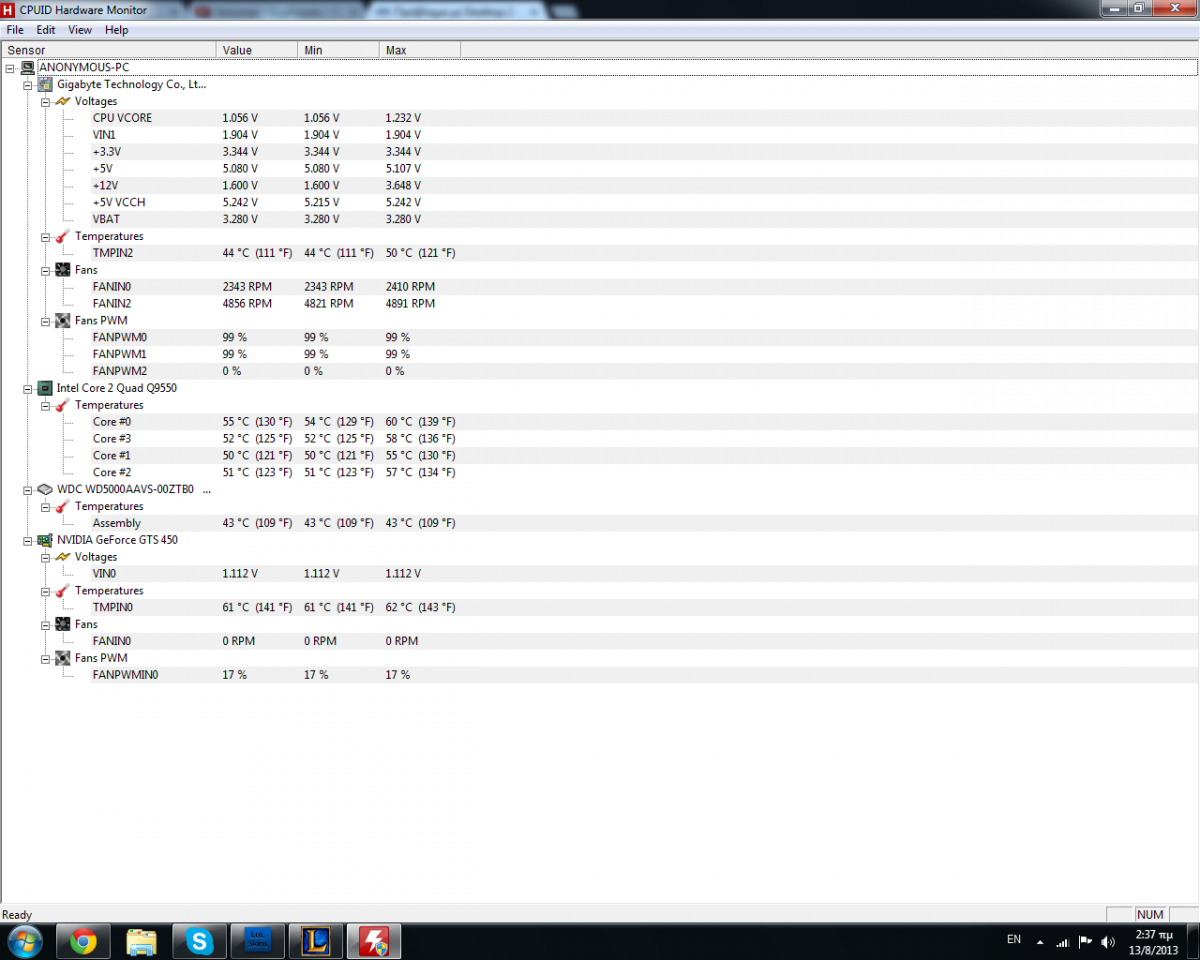This screenshot has height=960, width=1200.
Task: Open Google Chrome from the taskbar
Action: click(x=84, y=941)
